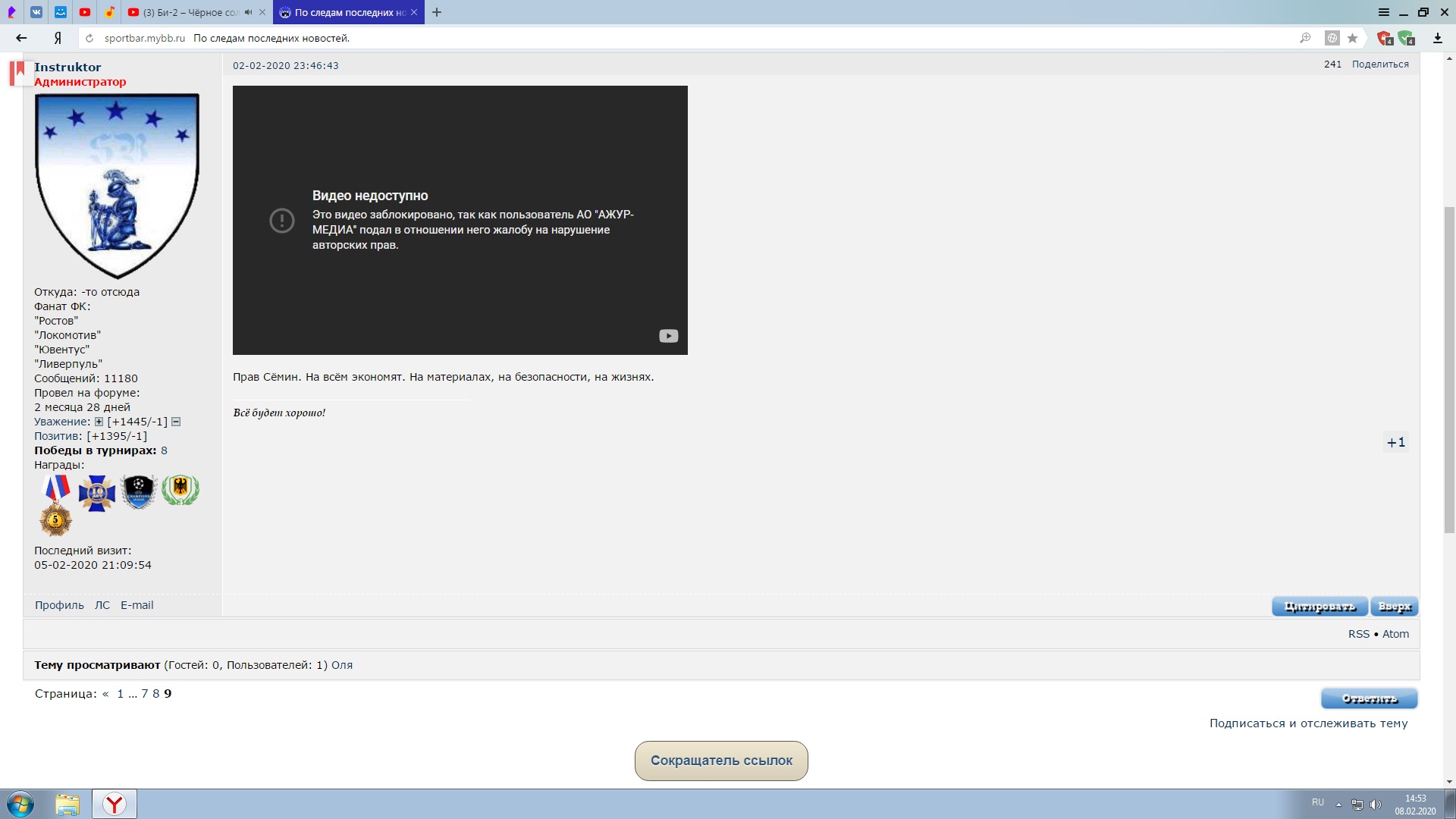The image size is (1456, 819).
Task: Open the RU language selector in the taskbar
Action: click(1318, 802)
